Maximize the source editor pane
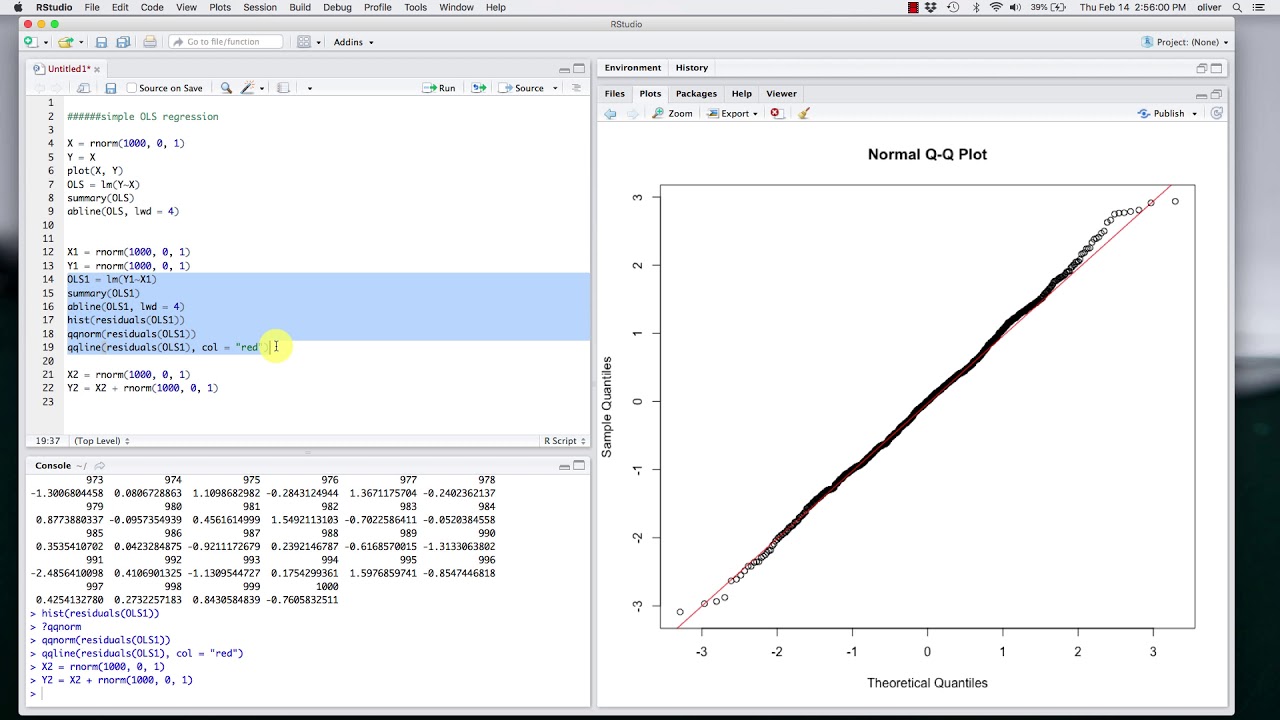Viewport: 1280px width, 720px height. tap(579, 69)
